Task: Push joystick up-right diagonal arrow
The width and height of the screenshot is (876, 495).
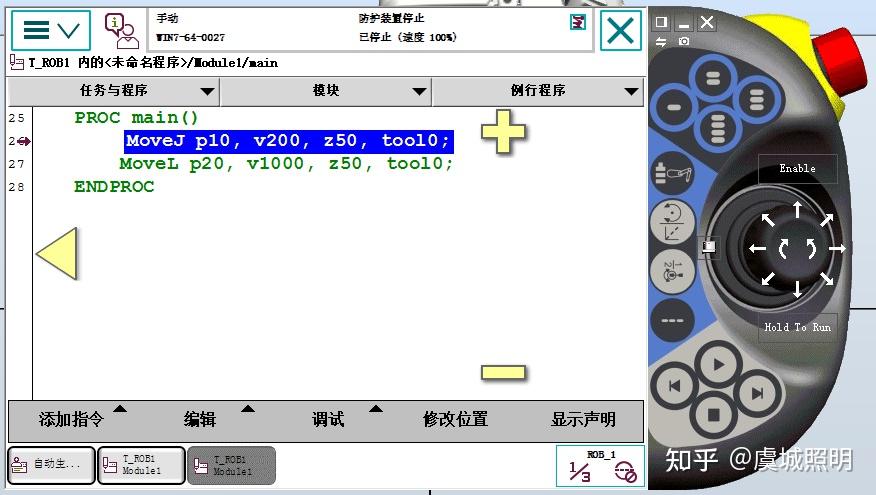Action: (827, 220)
